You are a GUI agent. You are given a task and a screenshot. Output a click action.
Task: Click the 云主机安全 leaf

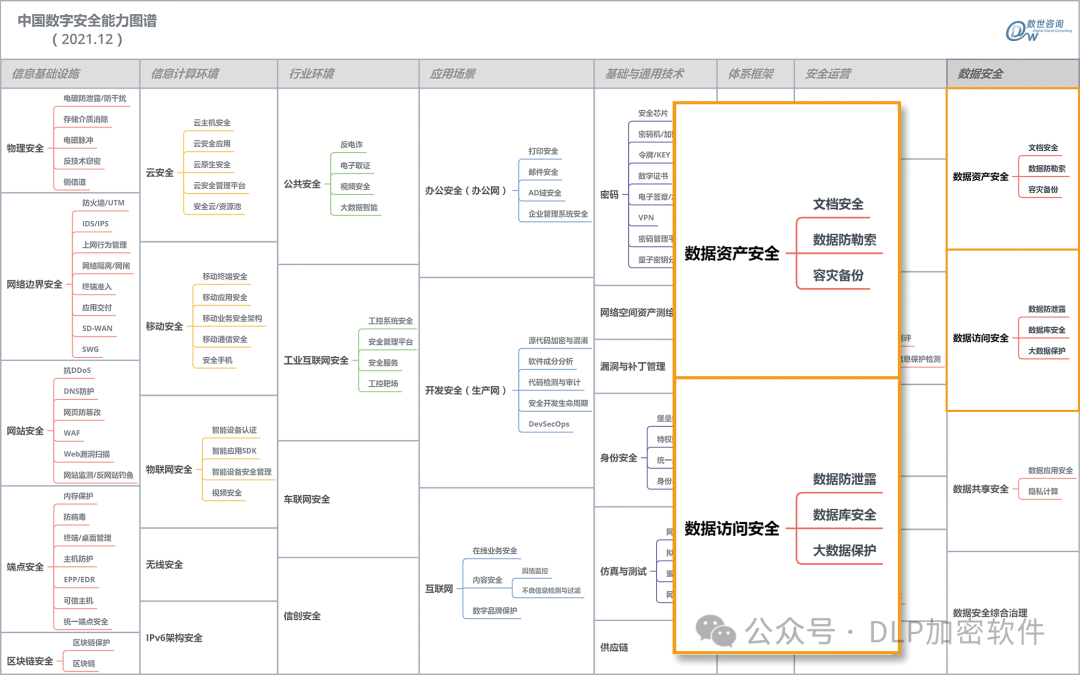212,123
